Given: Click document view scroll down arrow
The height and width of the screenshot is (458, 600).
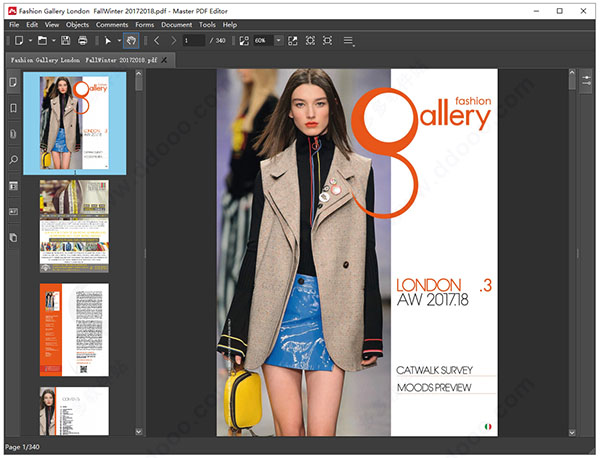Looking at the screenshot, I should [x=572, y=432].
